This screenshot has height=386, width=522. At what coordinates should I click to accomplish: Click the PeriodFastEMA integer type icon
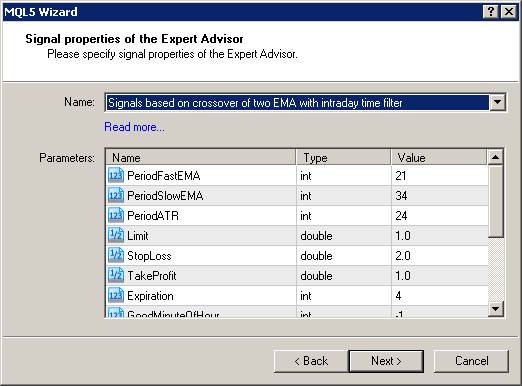tap(116, 175)
